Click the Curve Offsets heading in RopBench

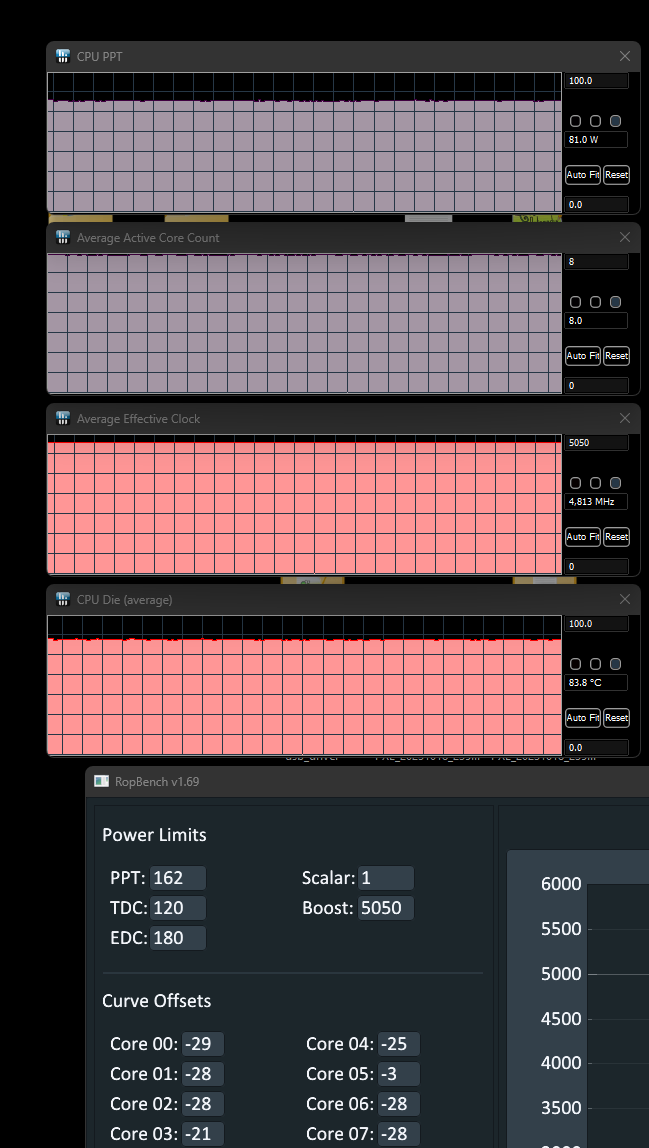tap(157, 1001)
